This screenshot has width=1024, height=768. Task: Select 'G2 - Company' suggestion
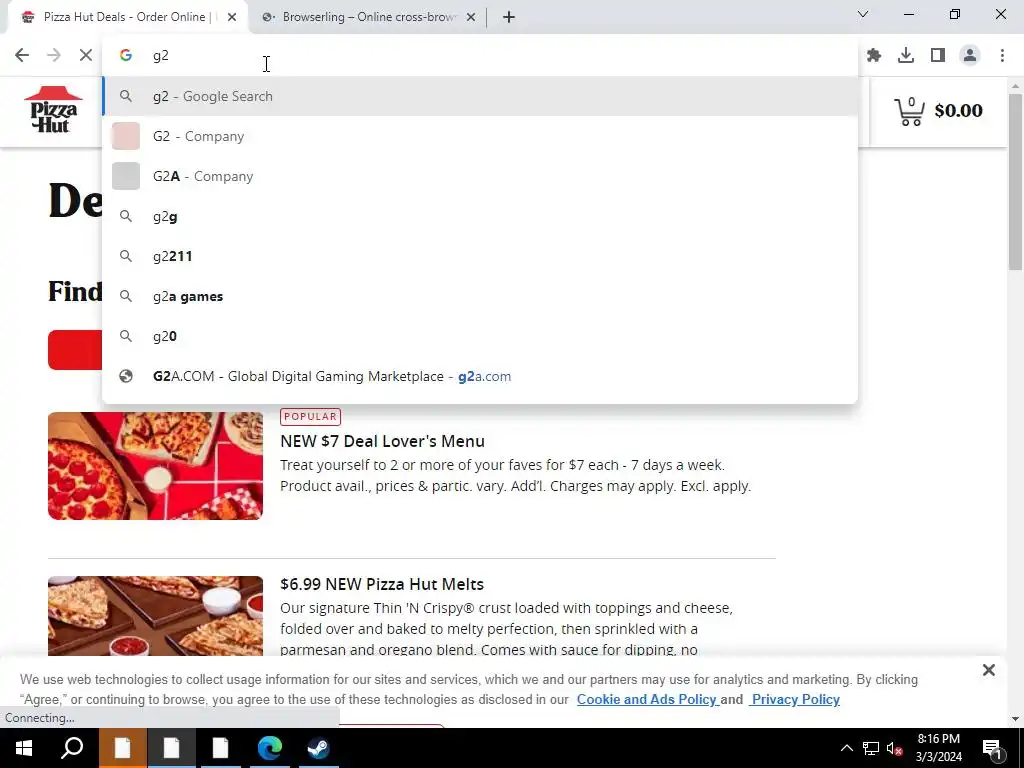coord(480,136)
